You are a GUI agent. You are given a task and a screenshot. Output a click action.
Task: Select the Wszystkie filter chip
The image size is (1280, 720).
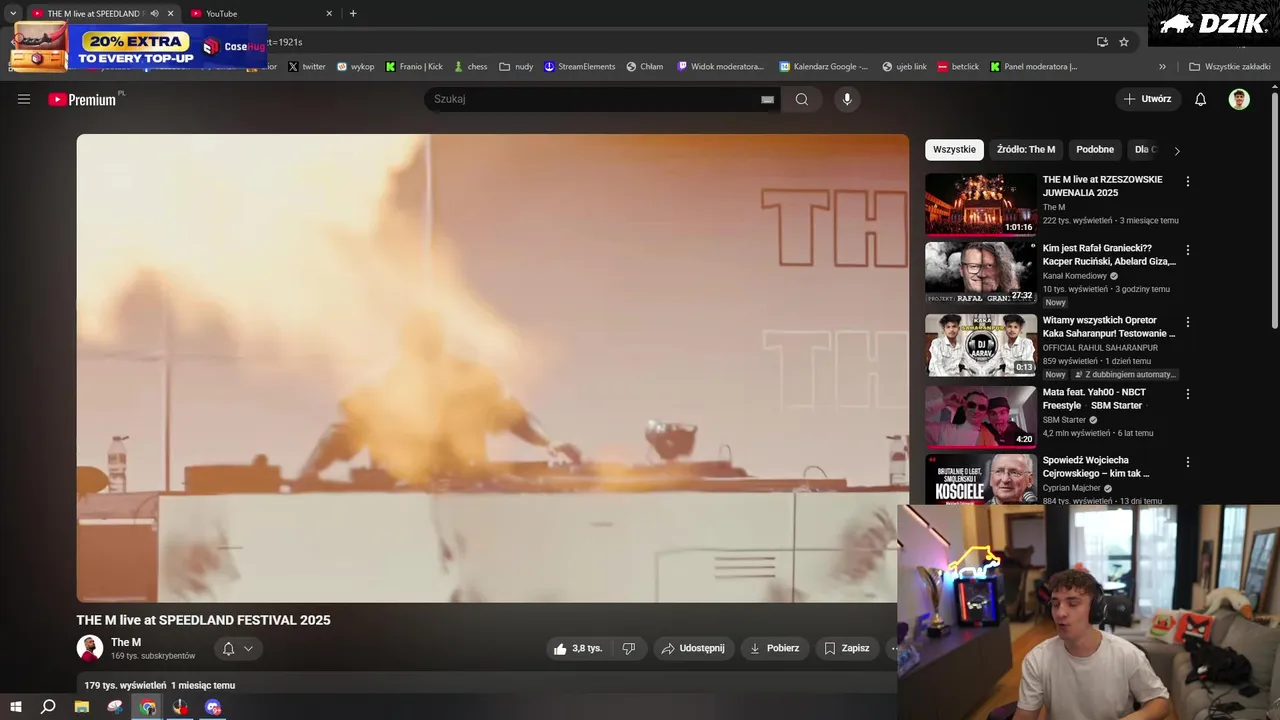click(954, 149)
